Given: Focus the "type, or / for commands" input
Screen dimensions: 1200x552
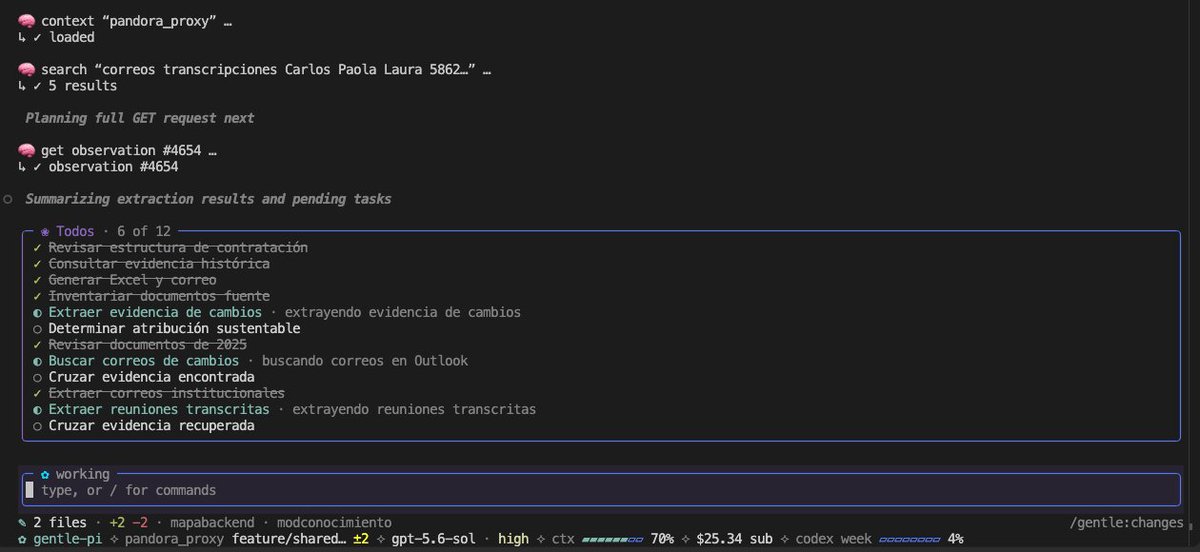Looking at the screenshot, I should click(x=600, y=490).
